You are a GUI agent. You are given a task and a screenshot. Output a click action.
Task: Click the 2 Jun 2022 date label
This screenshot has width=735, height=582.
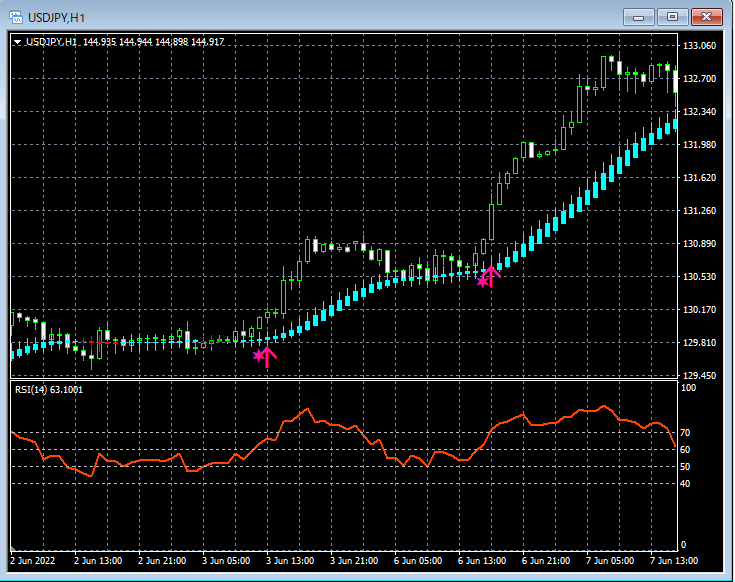(32, 561)
